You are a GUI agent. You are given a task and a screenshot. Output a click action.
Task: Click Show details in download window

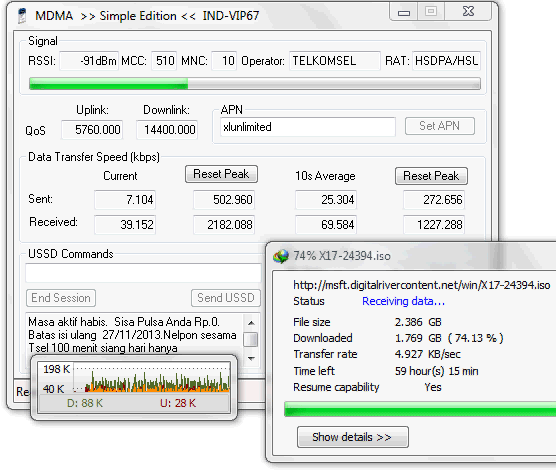[x=352, y=437]
